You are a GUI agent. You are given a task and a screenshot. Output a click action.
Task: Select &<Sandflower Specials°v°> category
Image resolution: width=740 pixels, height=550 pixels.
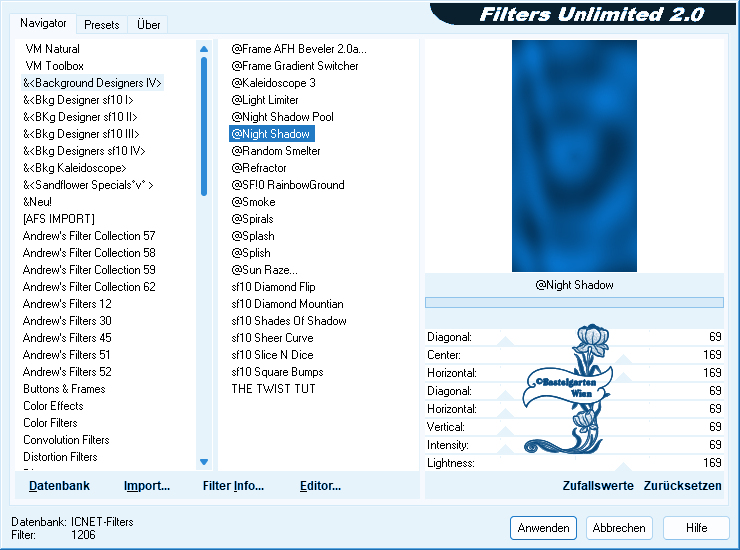pos(88,185)
